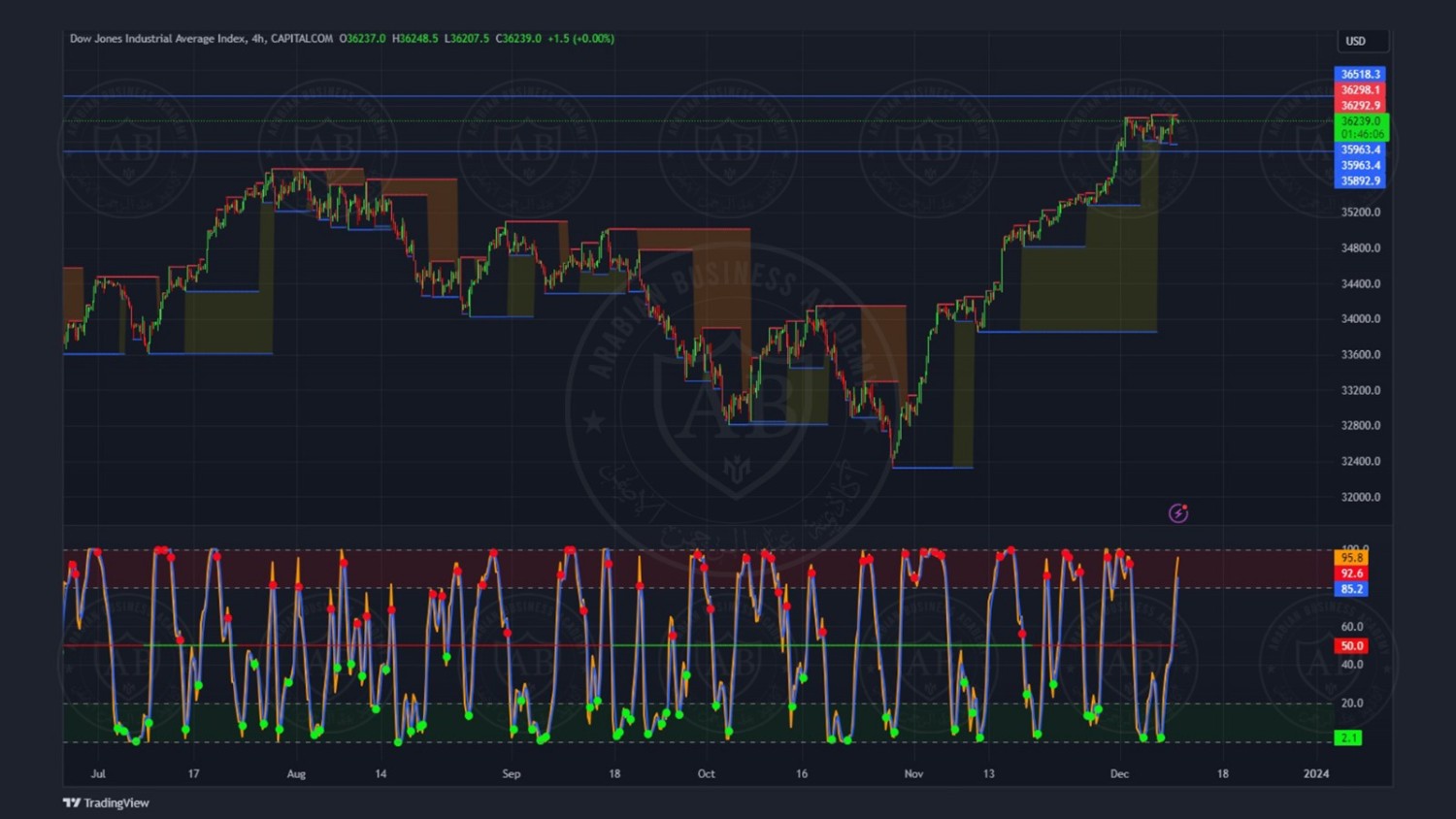Select the 4h interval label in the chart title
The height and width of the screenshot is (819, 1456).
(258, 39)
